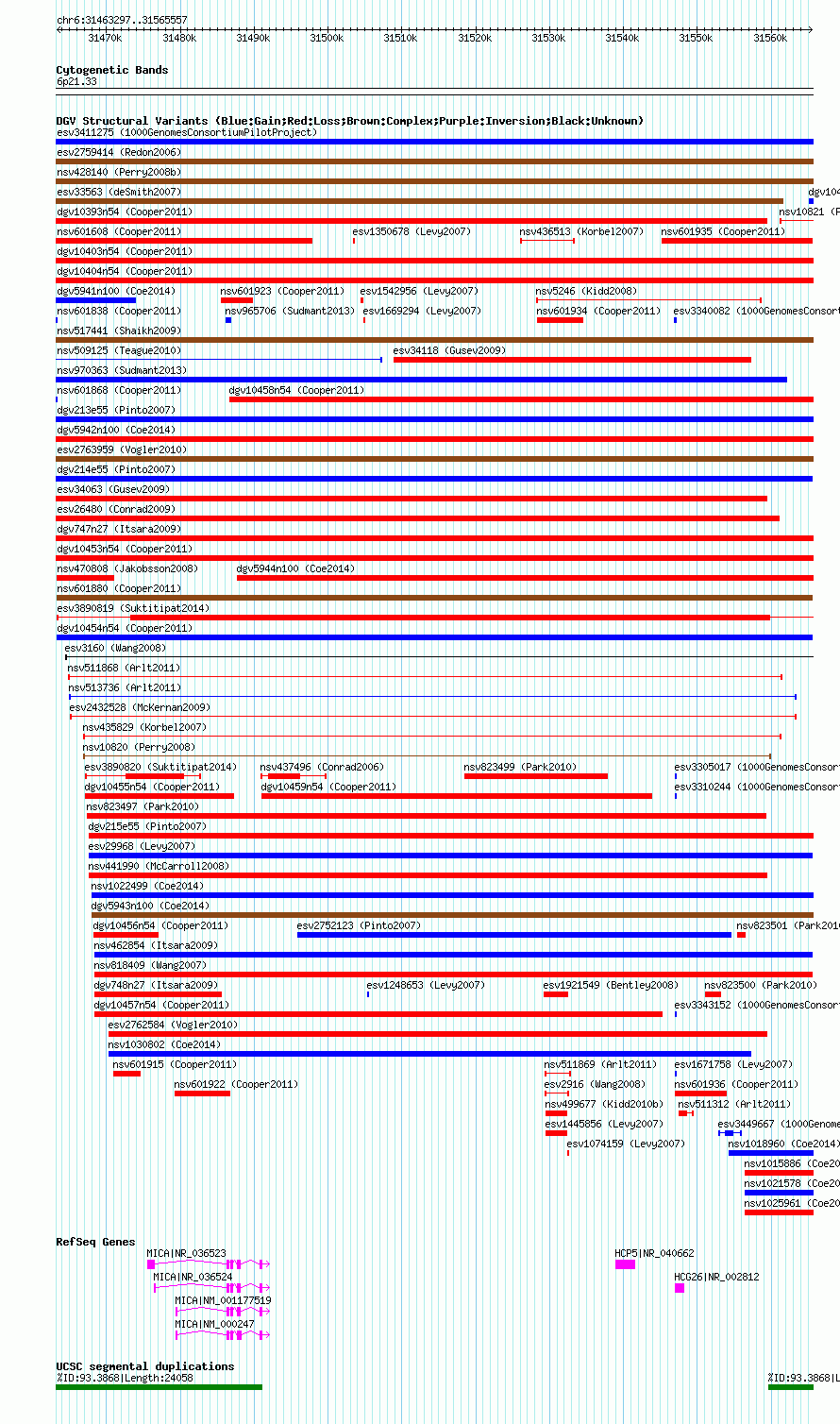The width and height of the screenshot is (840, 1424).
Task: Click the nsv970363 (Sudmant2013) label
Action: point(122,371)
